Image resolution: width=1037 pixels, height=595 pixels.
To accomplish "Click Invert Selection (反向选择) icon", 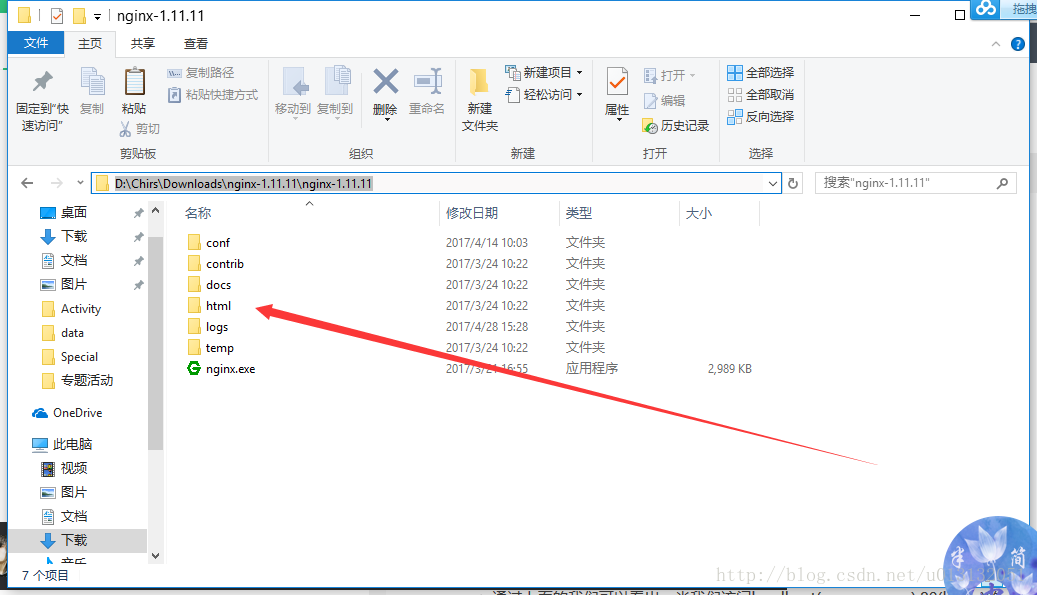I will pos(734,117).
